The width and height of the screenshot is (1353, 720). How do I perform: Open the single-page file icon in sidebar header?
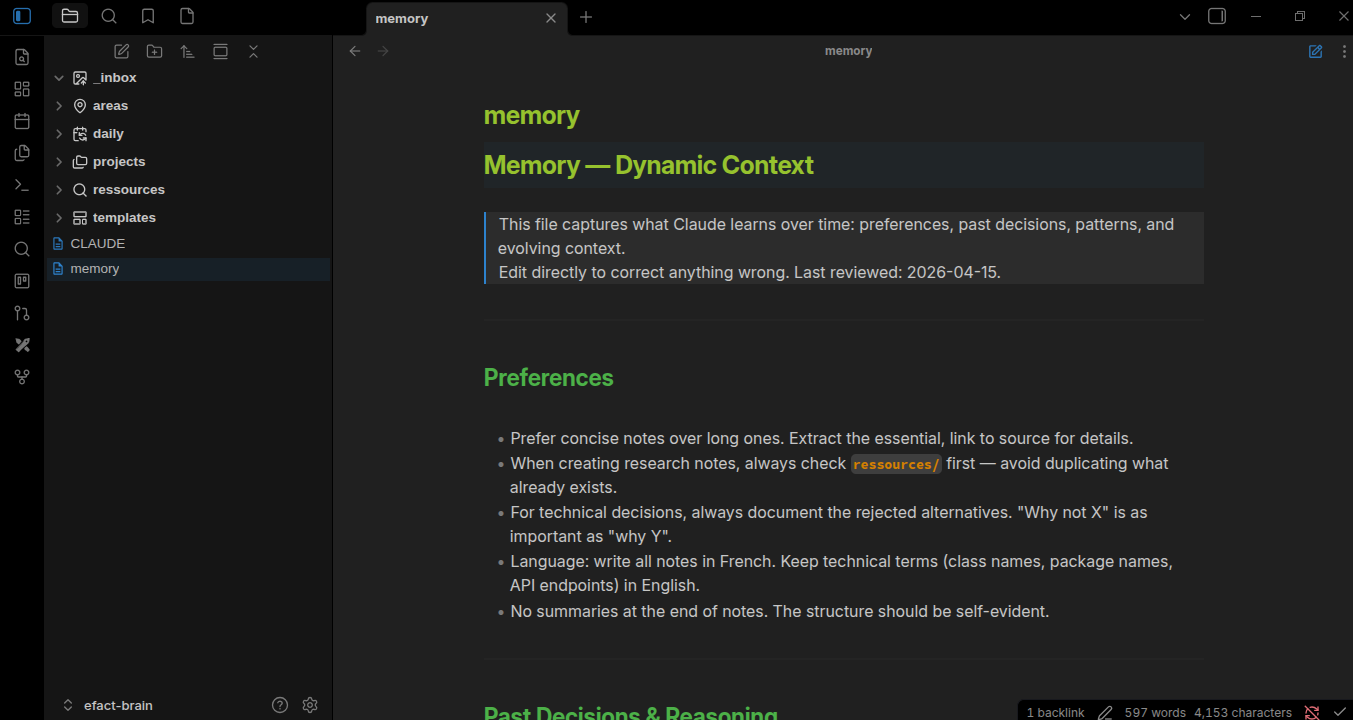coord(187,16)
